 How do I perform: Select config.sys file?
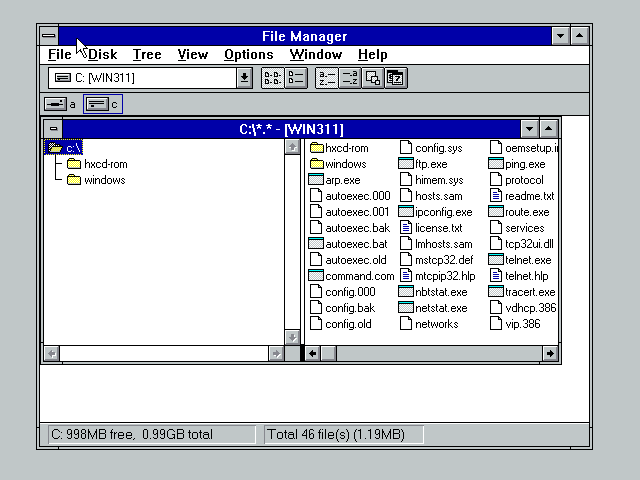[x=431, y=148]
